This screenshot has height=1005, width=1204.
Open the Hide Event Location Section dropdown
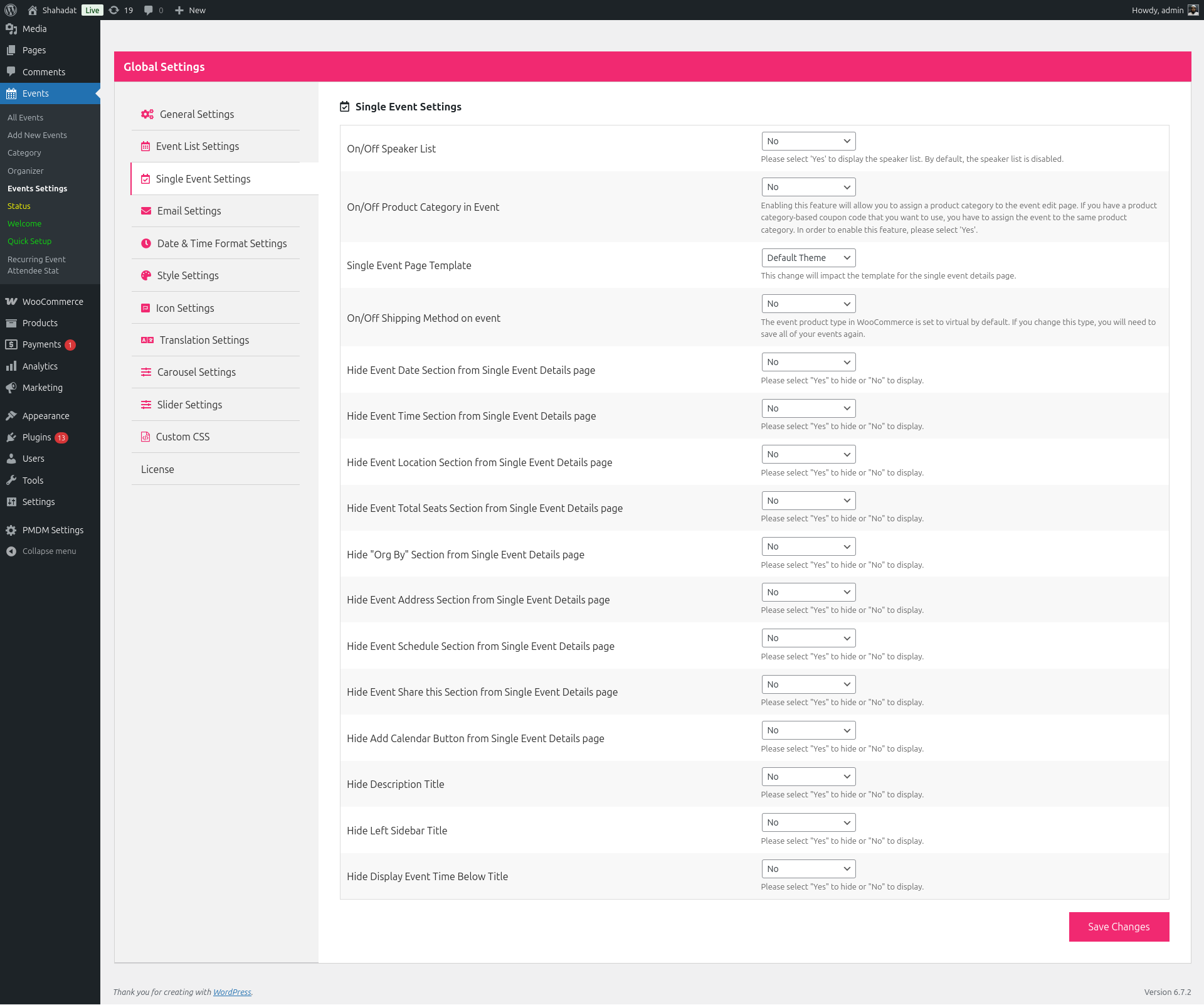(808, 454)
